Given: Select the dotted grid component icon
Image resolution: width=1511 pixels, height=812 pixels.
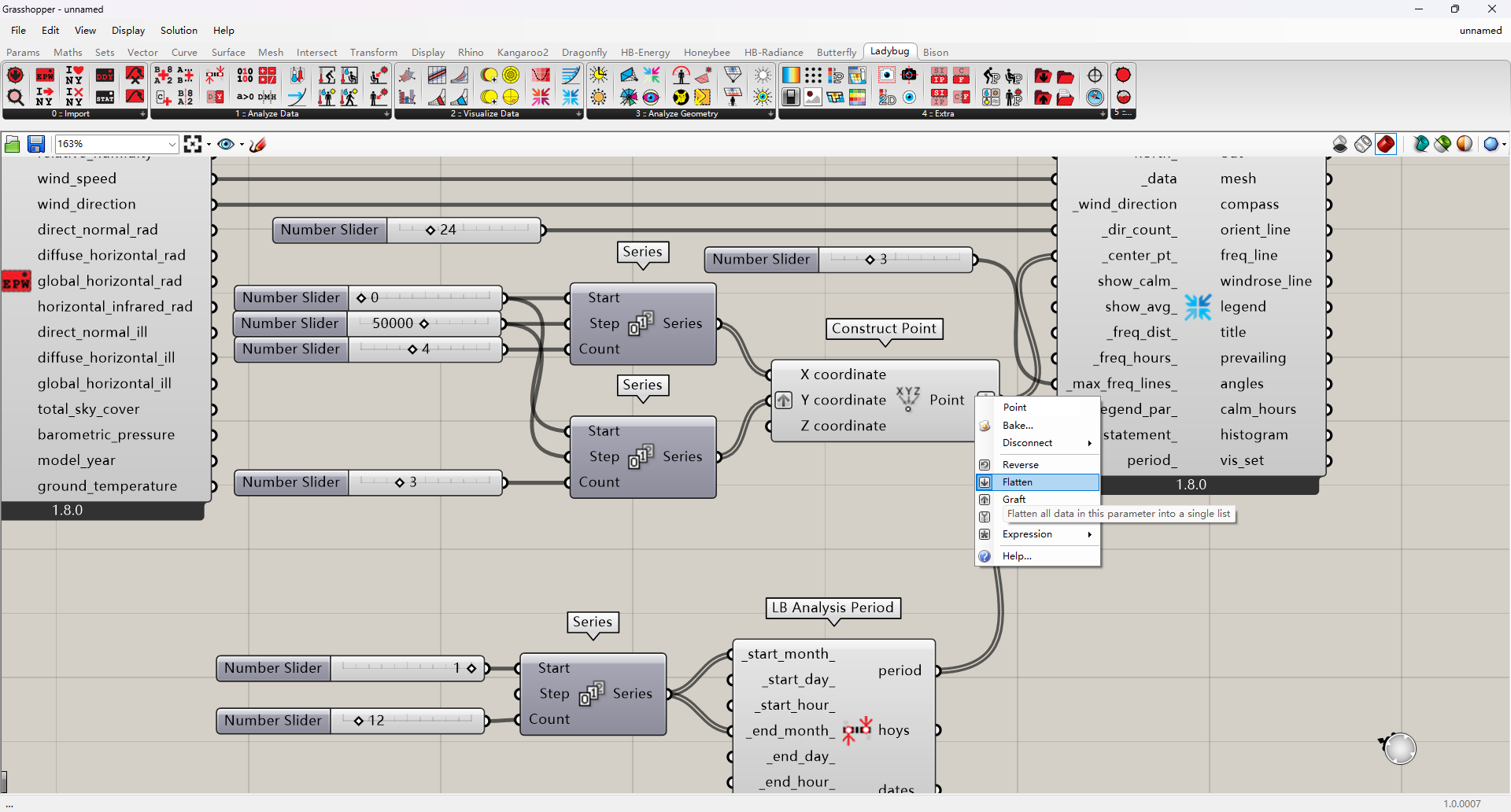Looking at the screenshot, I should coord(813,76).
